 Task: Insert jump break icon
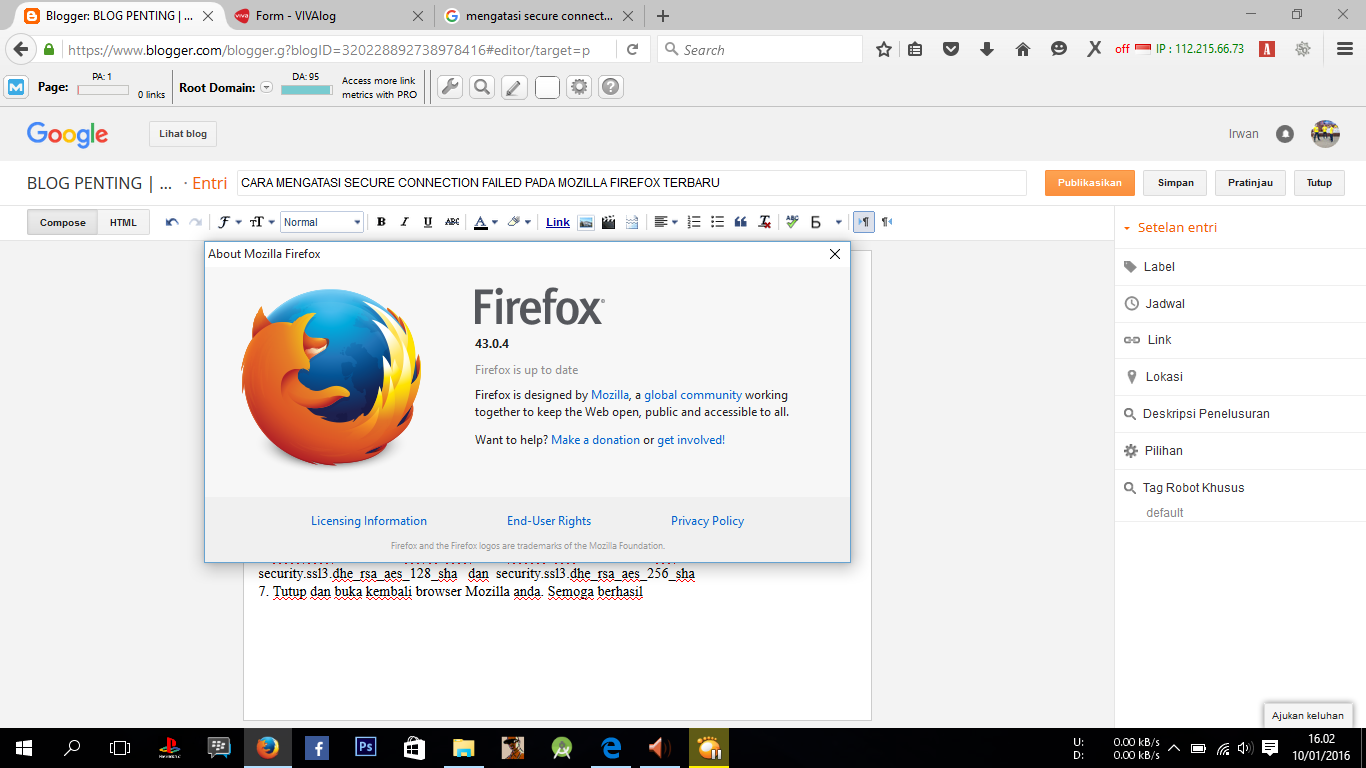coord(632,222)
